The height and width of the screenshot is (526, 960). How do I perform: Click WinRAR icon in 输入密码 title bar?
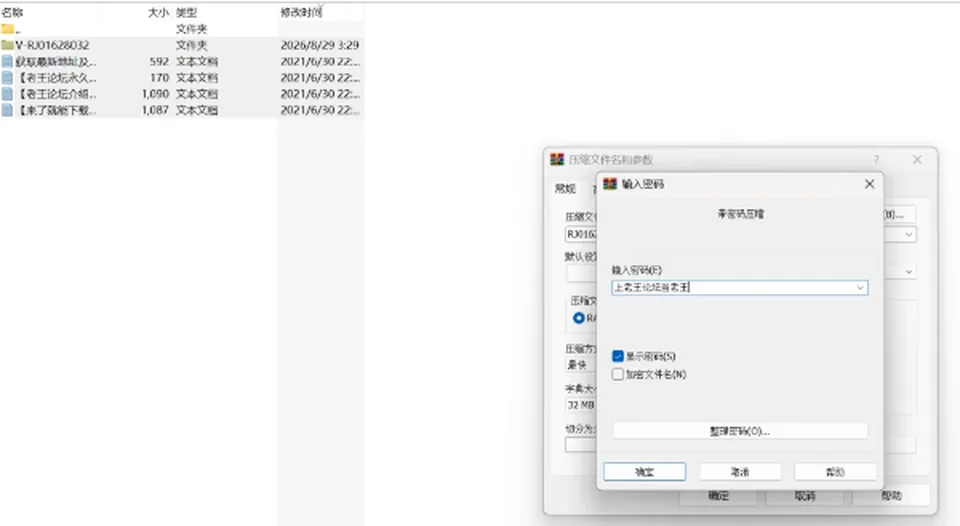[x=610, y=184]
